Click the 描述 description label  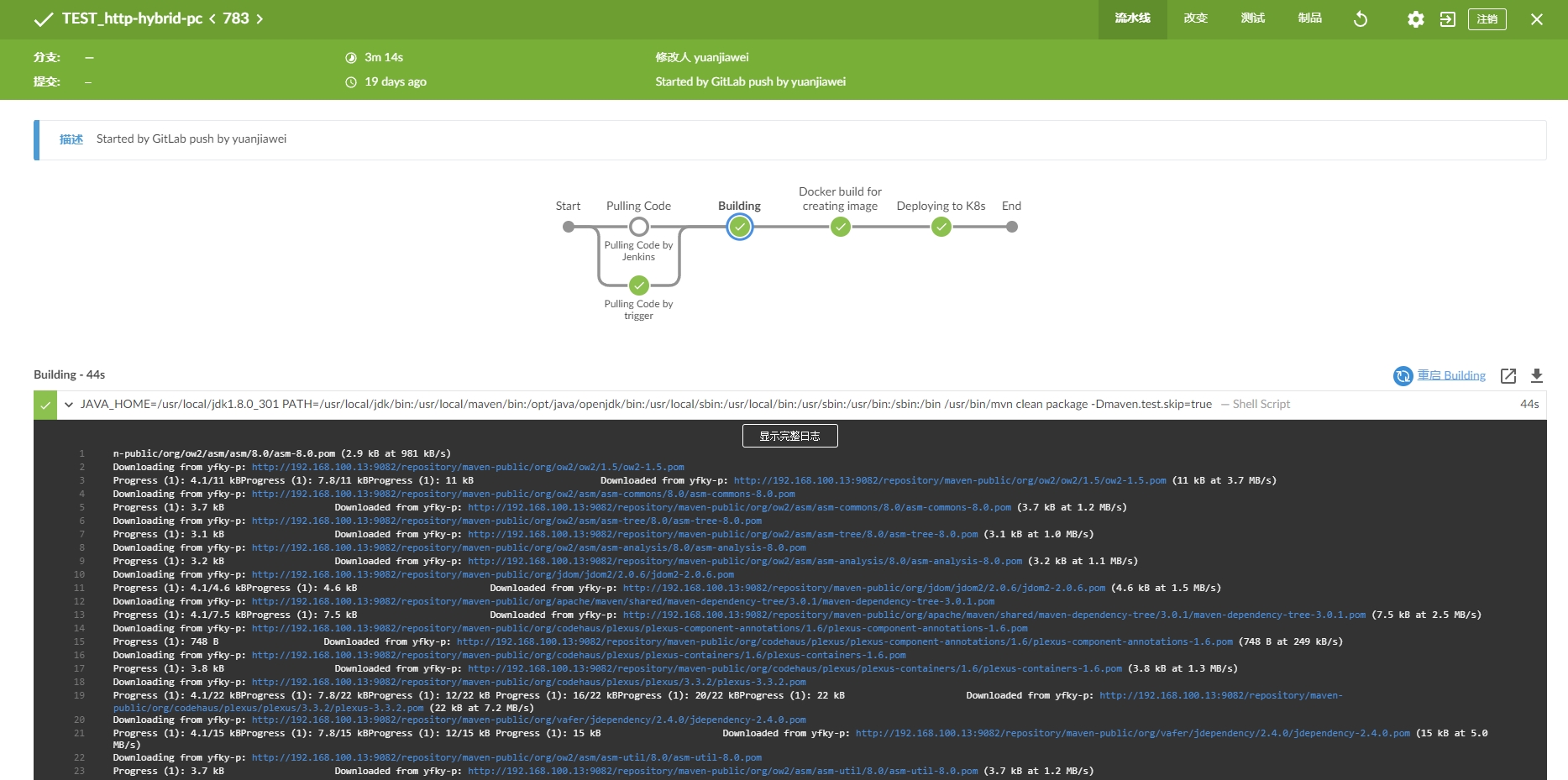[71, 139]
